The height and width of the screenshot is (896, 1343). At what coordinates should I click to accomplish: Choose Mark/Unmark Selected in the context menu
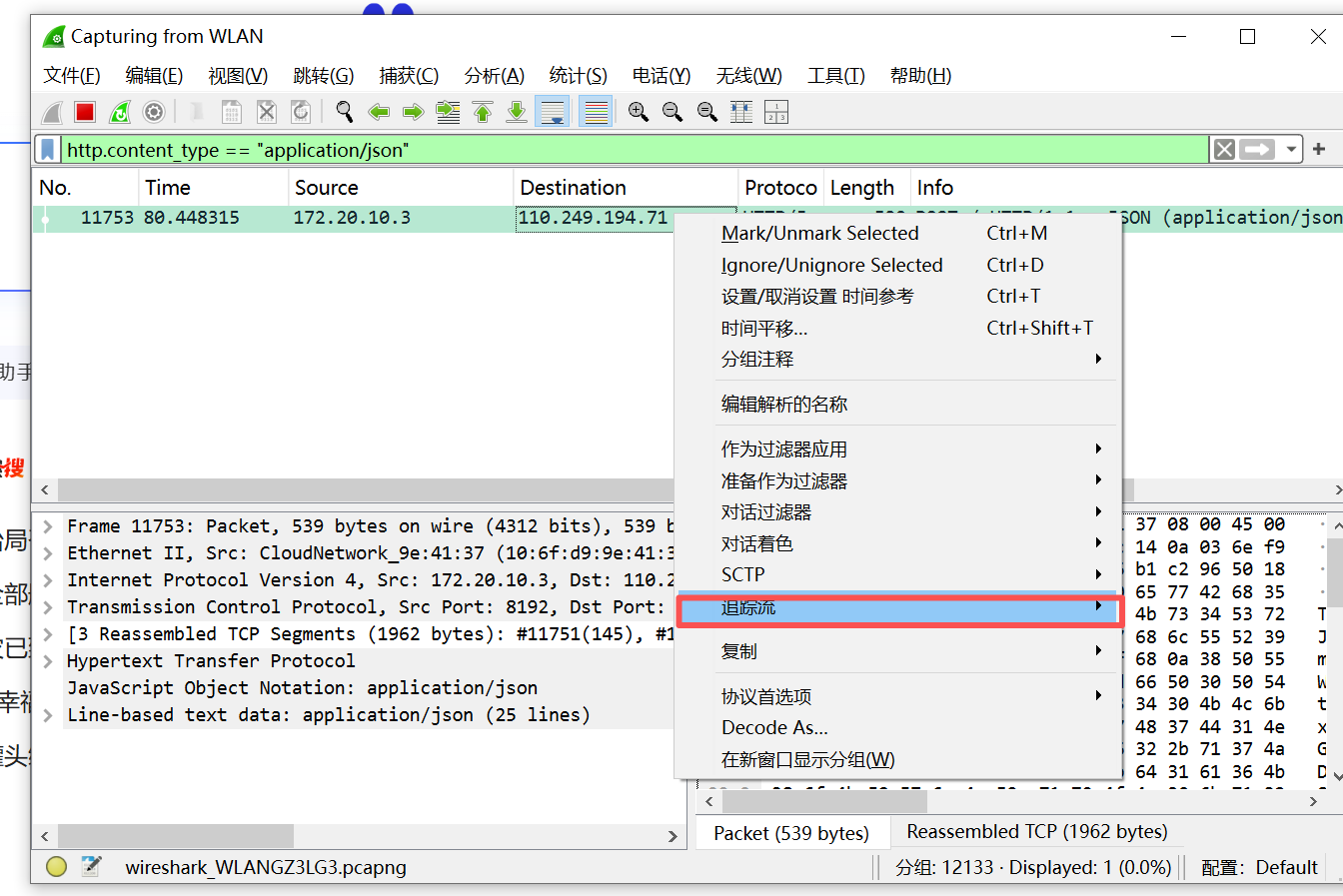(x=897, y=233)
